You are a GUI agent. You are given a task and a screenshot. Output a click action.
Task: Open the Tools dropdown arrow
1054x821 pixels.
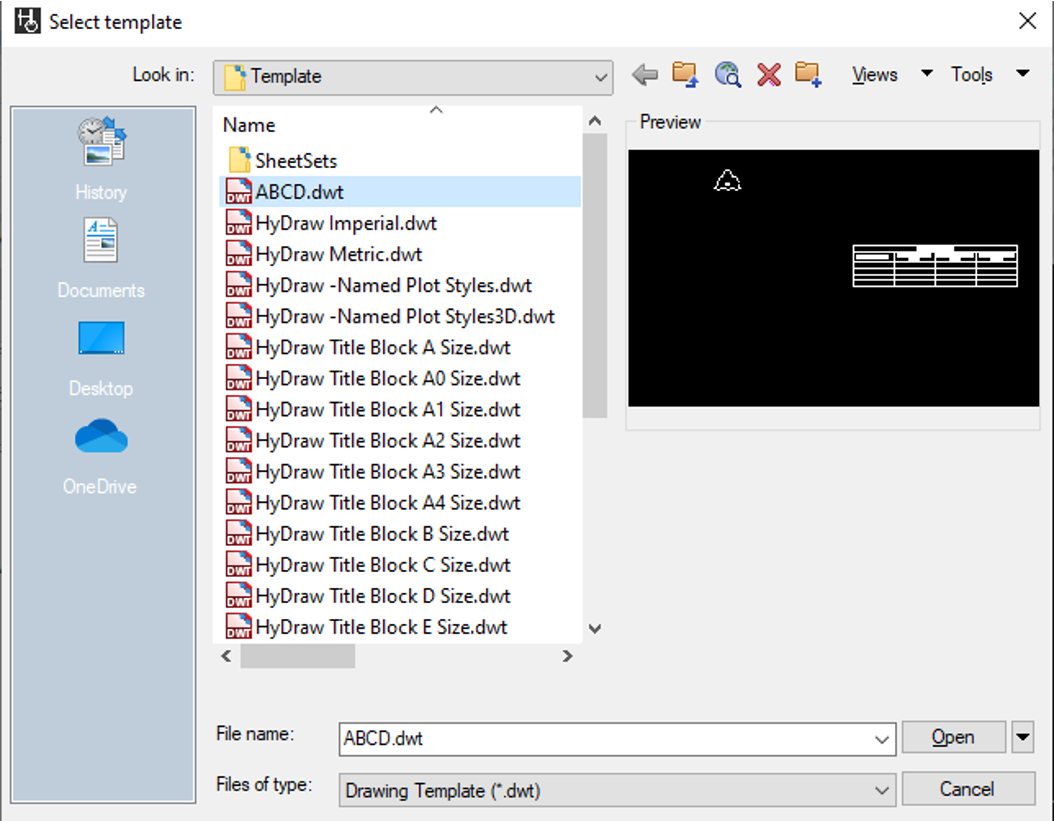pyautogui.click(x=1023, y=73)
